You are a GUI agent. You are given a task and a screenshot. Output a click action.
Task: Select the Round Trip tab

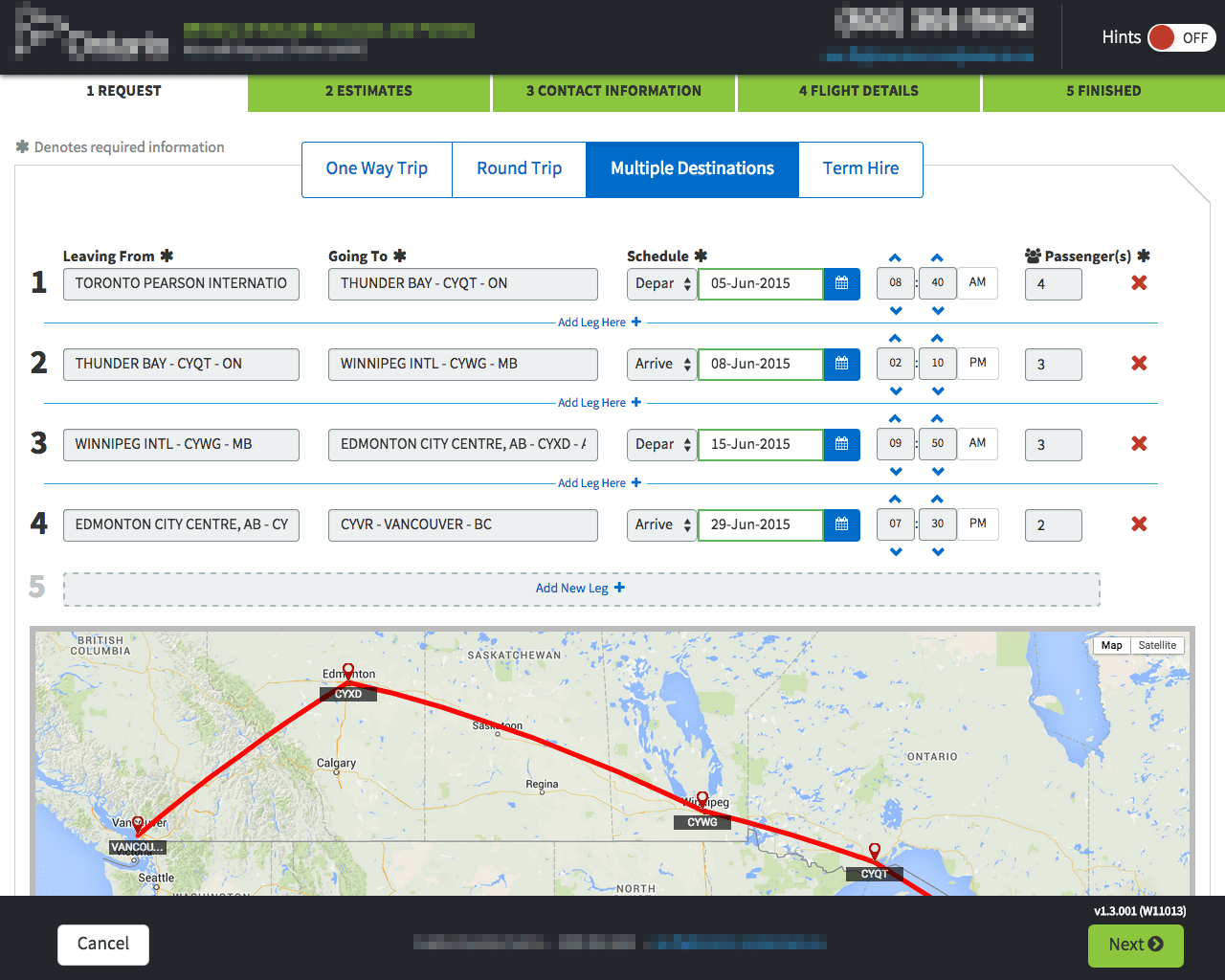pos(519,169)
